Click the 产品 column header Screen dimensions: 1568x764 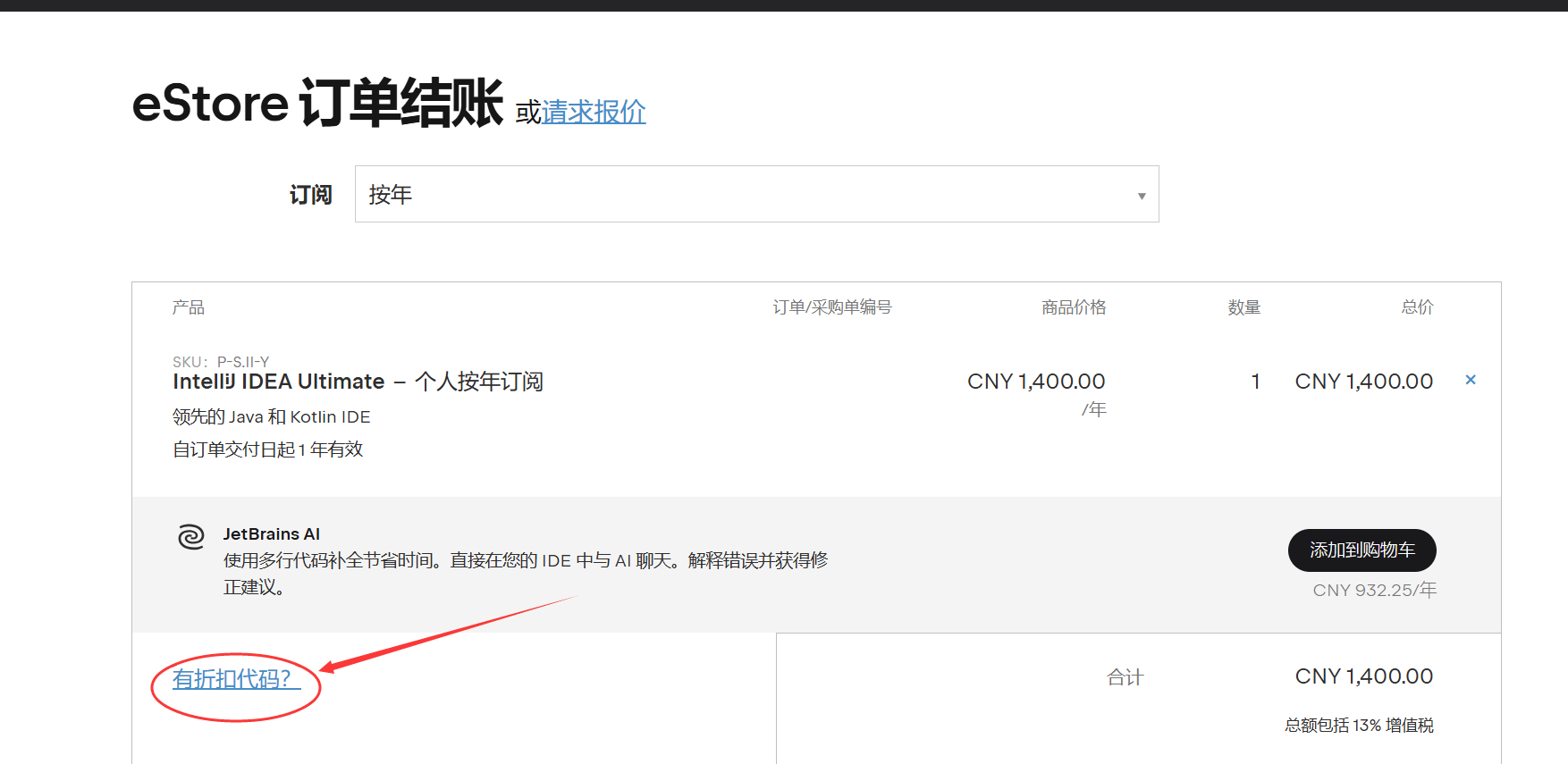point(189,307)
